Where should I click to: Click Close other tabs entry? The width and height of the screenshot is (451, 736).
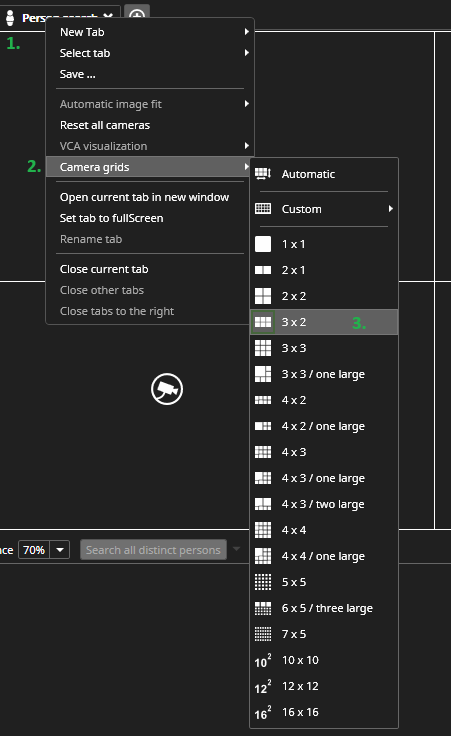click(x=101, y=291)
